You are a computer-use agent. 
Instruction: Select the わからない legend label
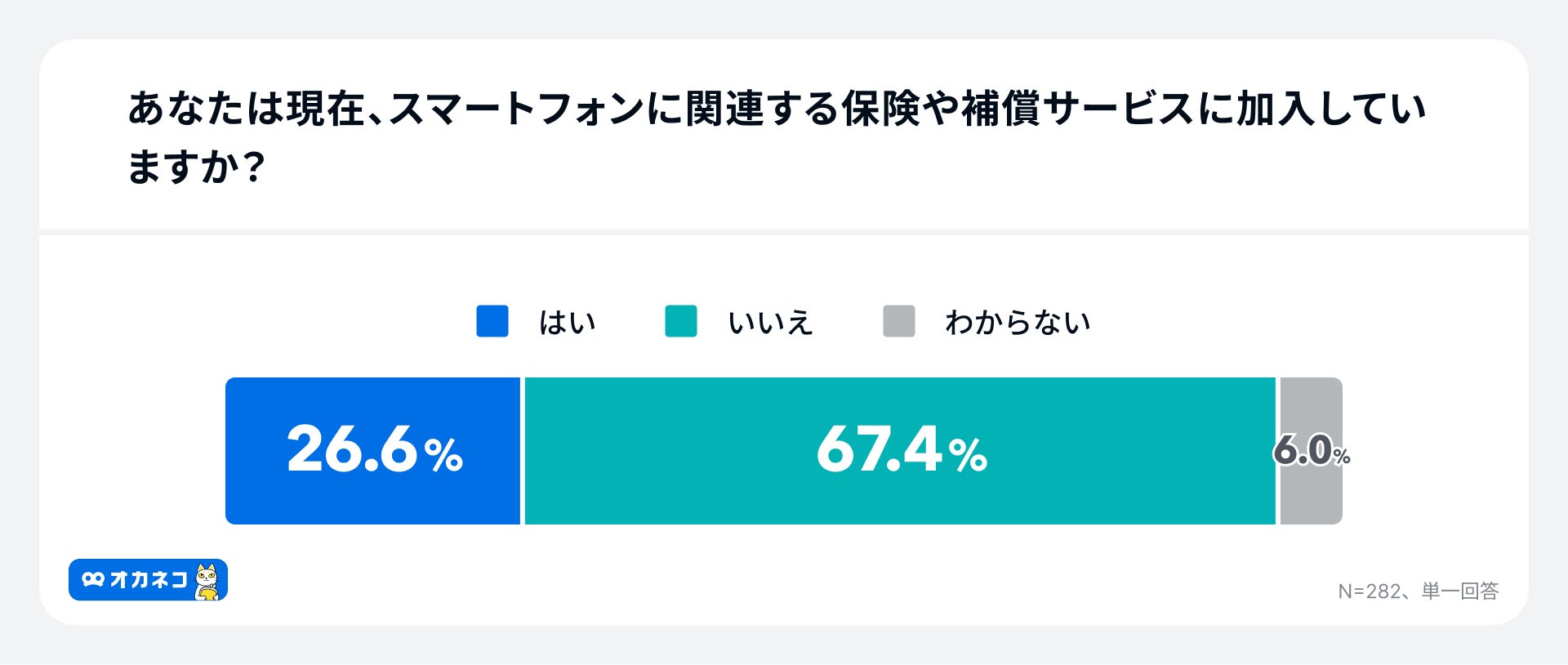tap(1018, 323)
